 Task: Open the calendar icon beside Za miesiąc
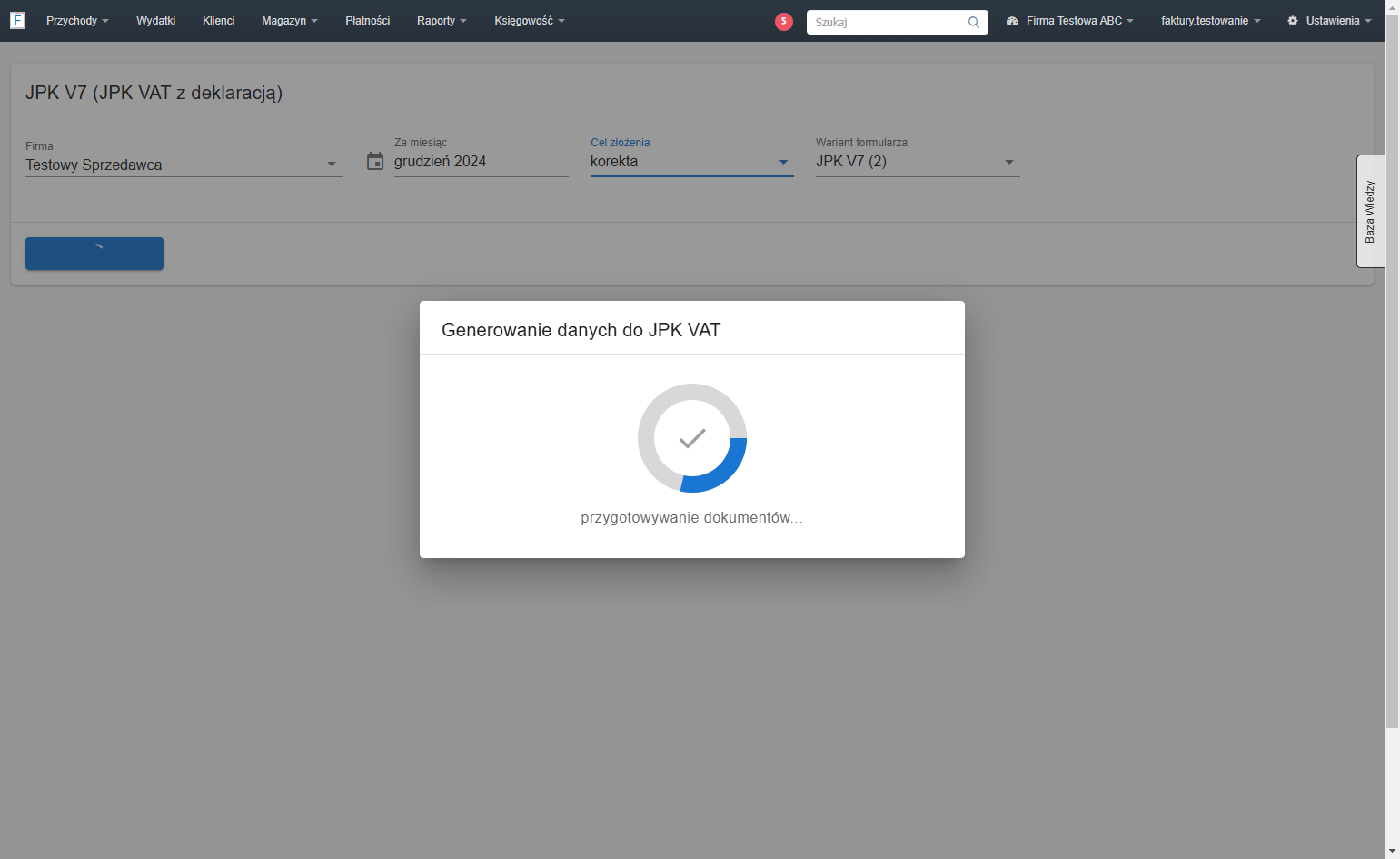[x=375, y=161]
